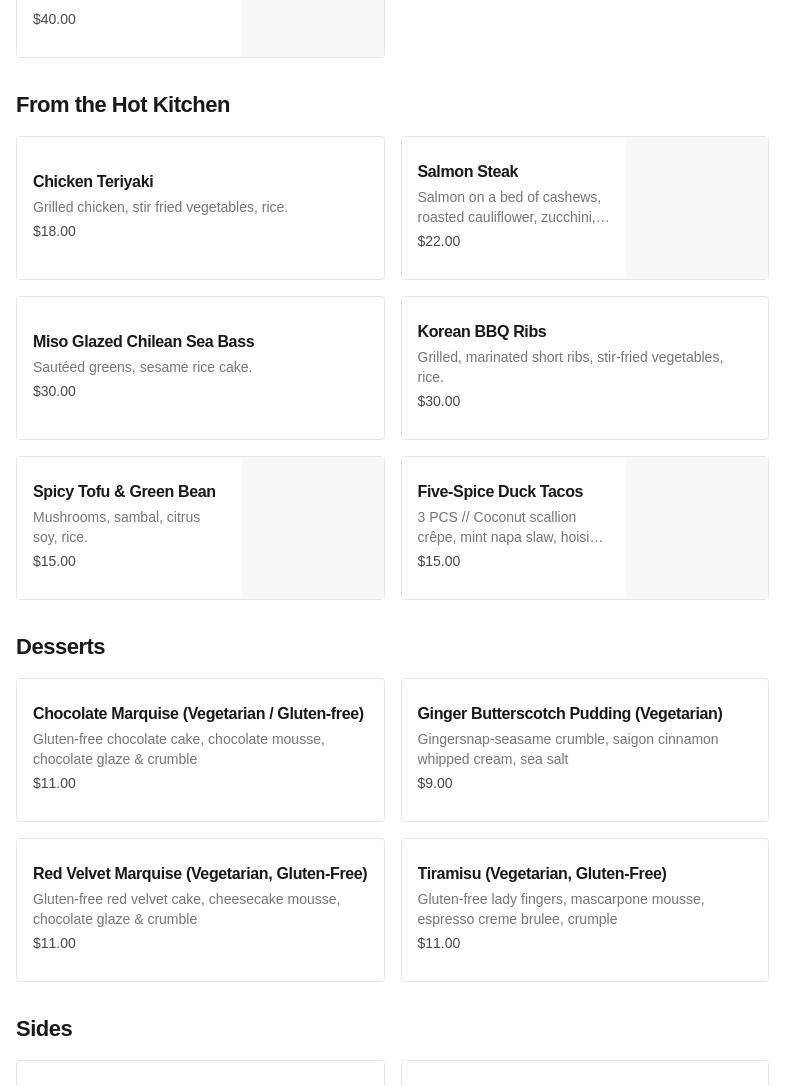
Task: Click the Korean BBQ Ribs $30.00 price
Action: click(x=438, y=401)
